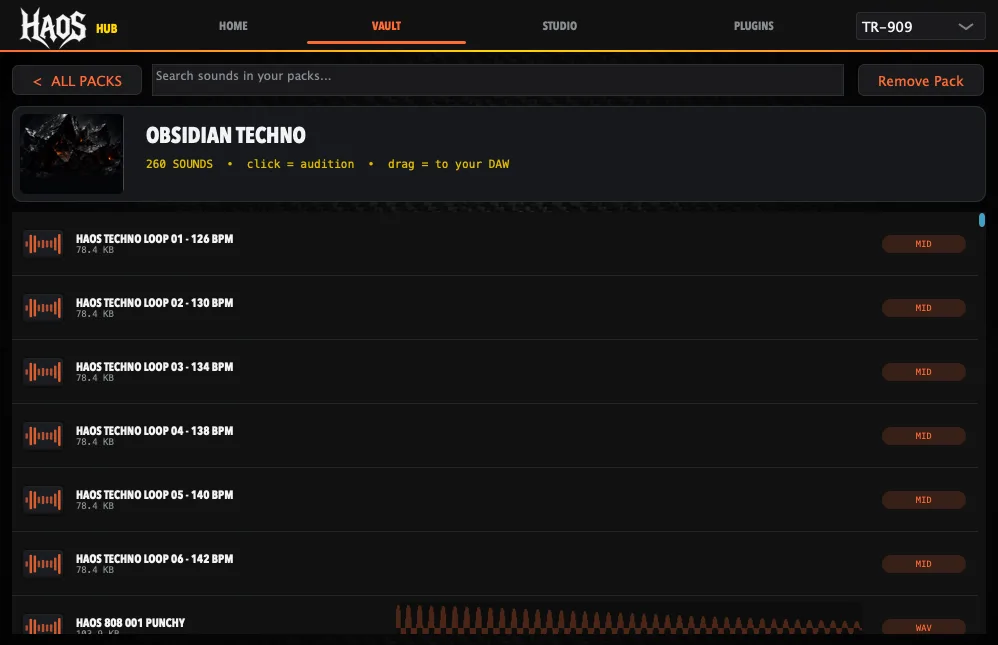Go back to ALL PACKS
This screenshot has width=998, height=645.
point(77,80)
